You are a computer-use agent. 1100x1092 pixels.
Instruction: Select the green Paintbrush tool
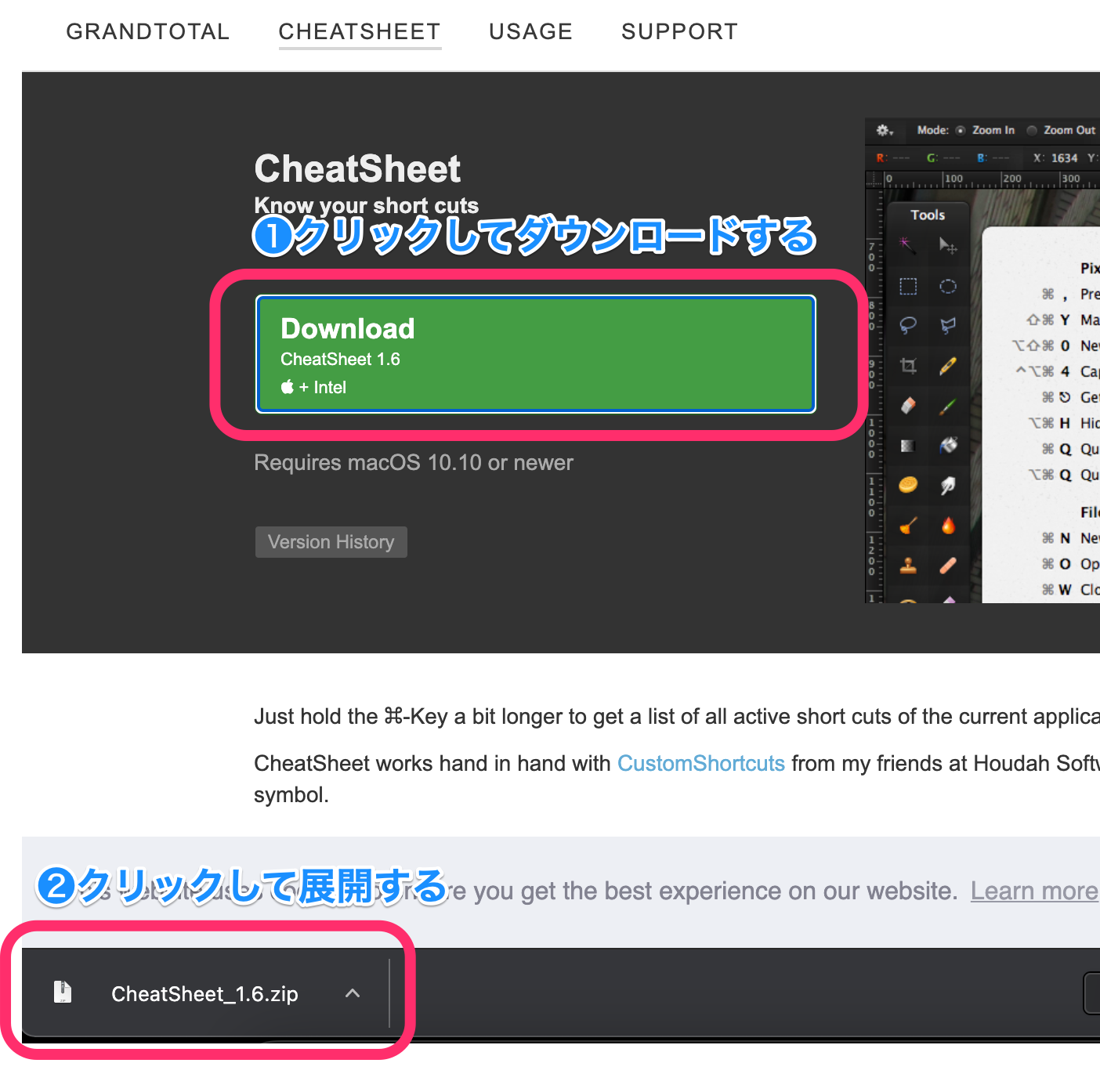pyautogui.click(x=948, y=406)
